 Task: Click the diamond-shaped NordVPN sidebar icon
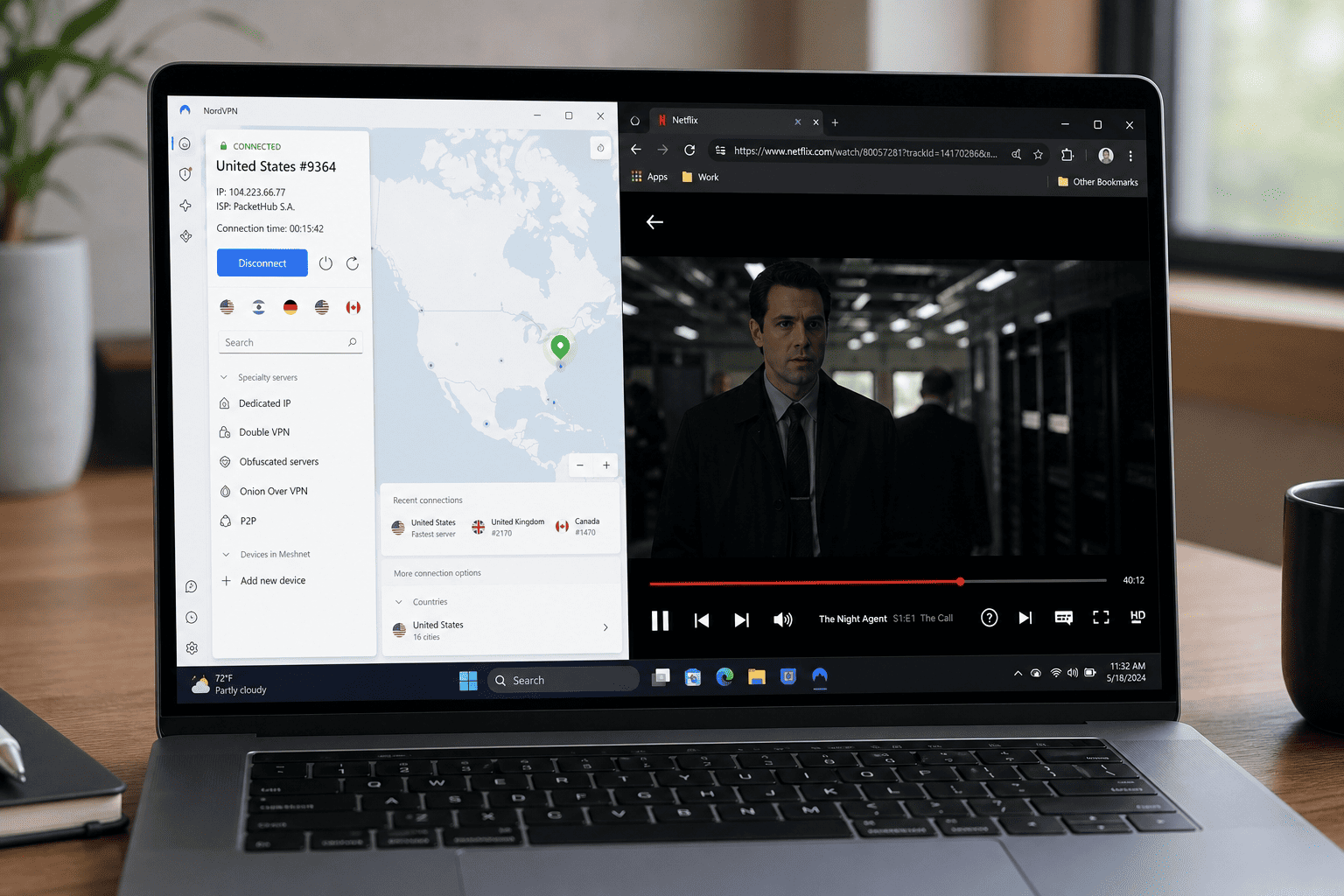(x=185, y=236)
